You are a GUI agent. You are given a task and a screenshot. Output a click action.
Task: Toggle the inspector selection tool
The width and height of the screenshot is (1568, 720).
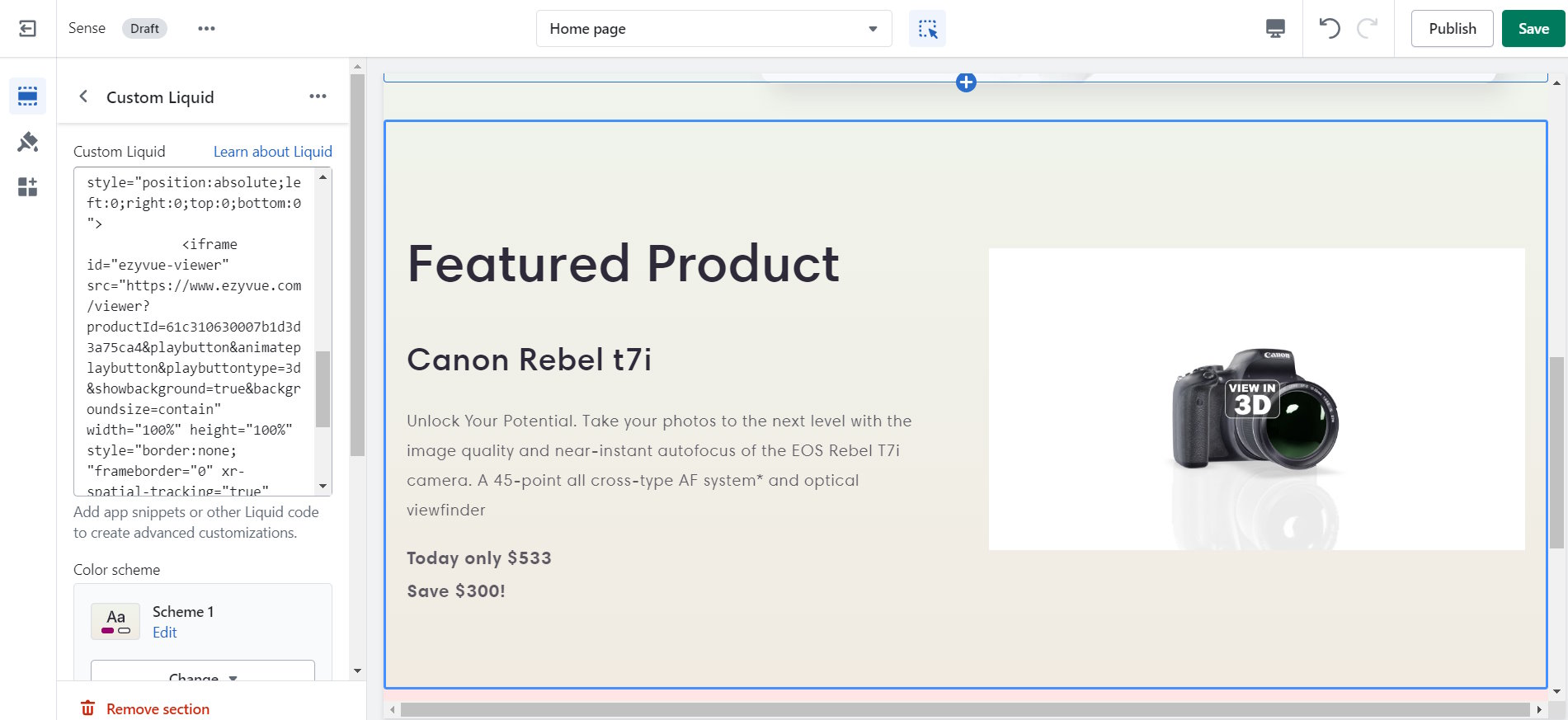point(927,29)
